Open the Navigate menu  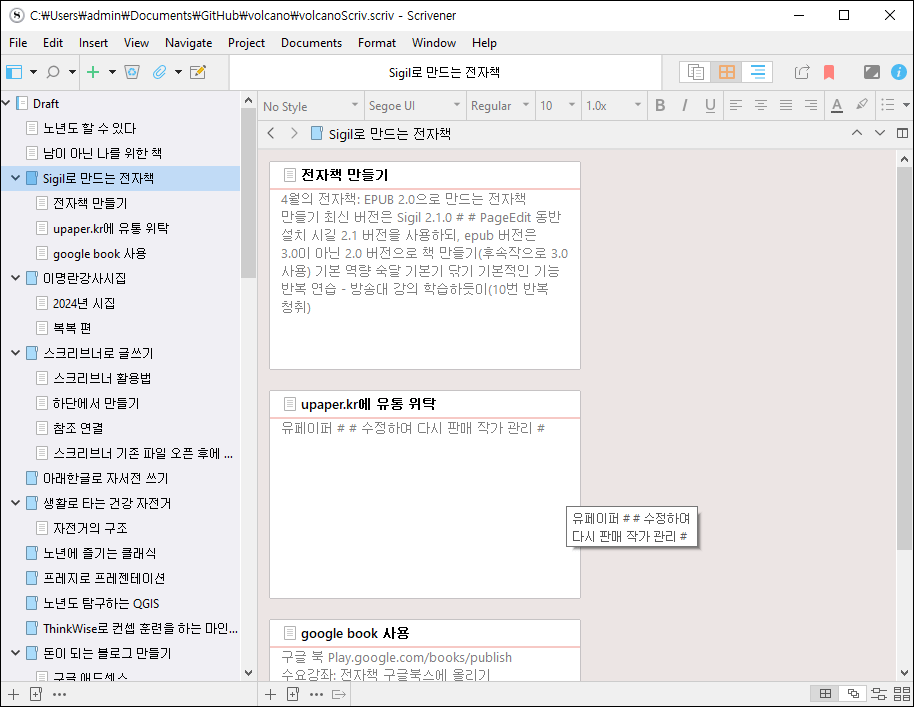(188, 43)
